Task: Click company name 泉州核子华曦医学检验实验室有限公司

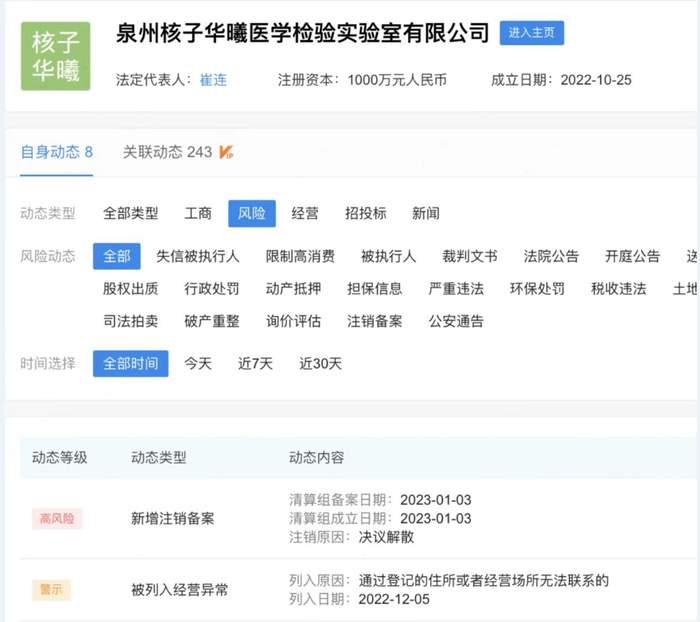Action: (x=303, y=33)
